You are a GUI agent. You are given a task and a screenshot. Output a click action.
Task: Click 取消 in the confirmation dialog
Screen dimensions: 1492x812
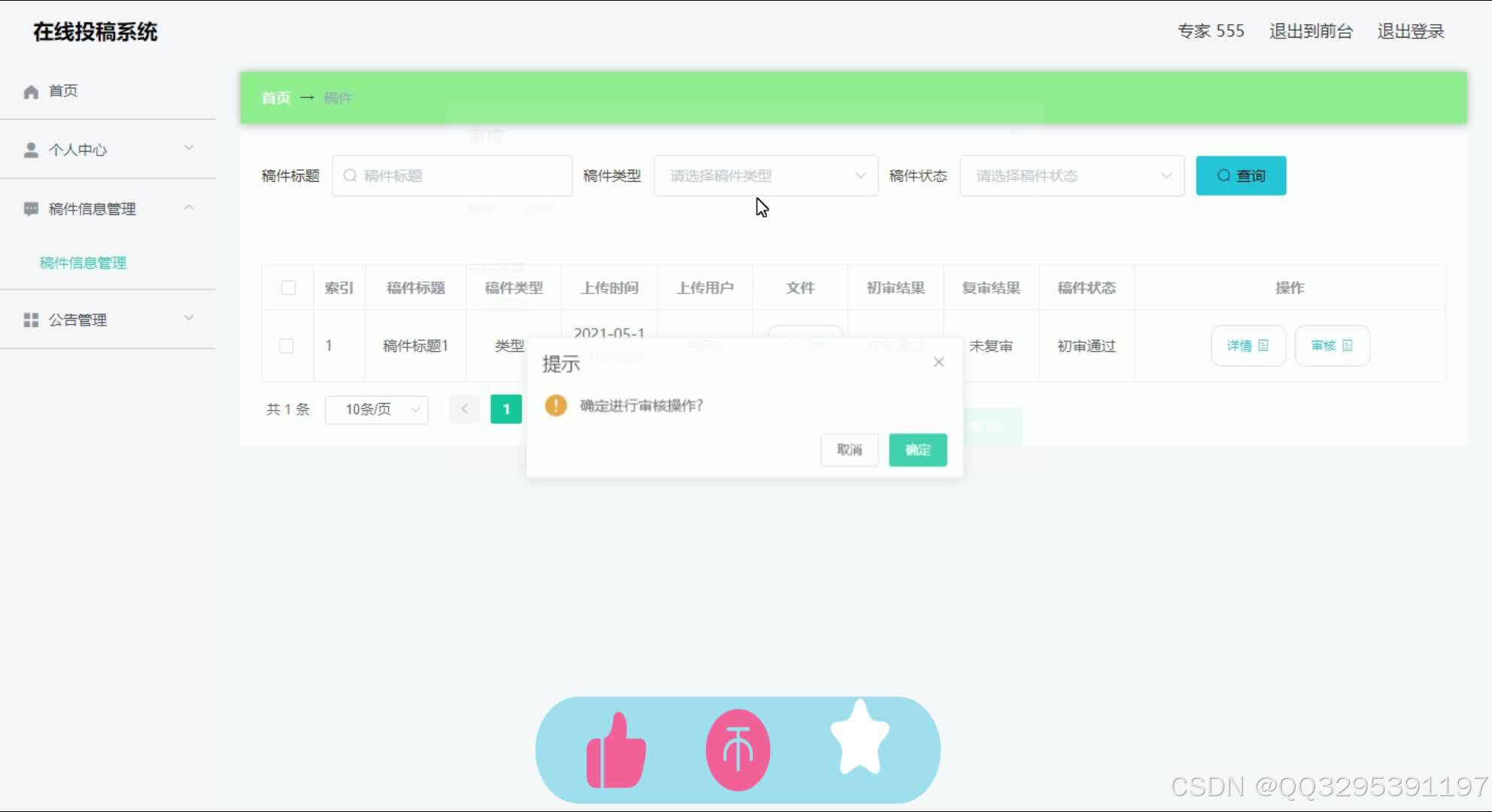pyautogui.click(x=849, y=450)
